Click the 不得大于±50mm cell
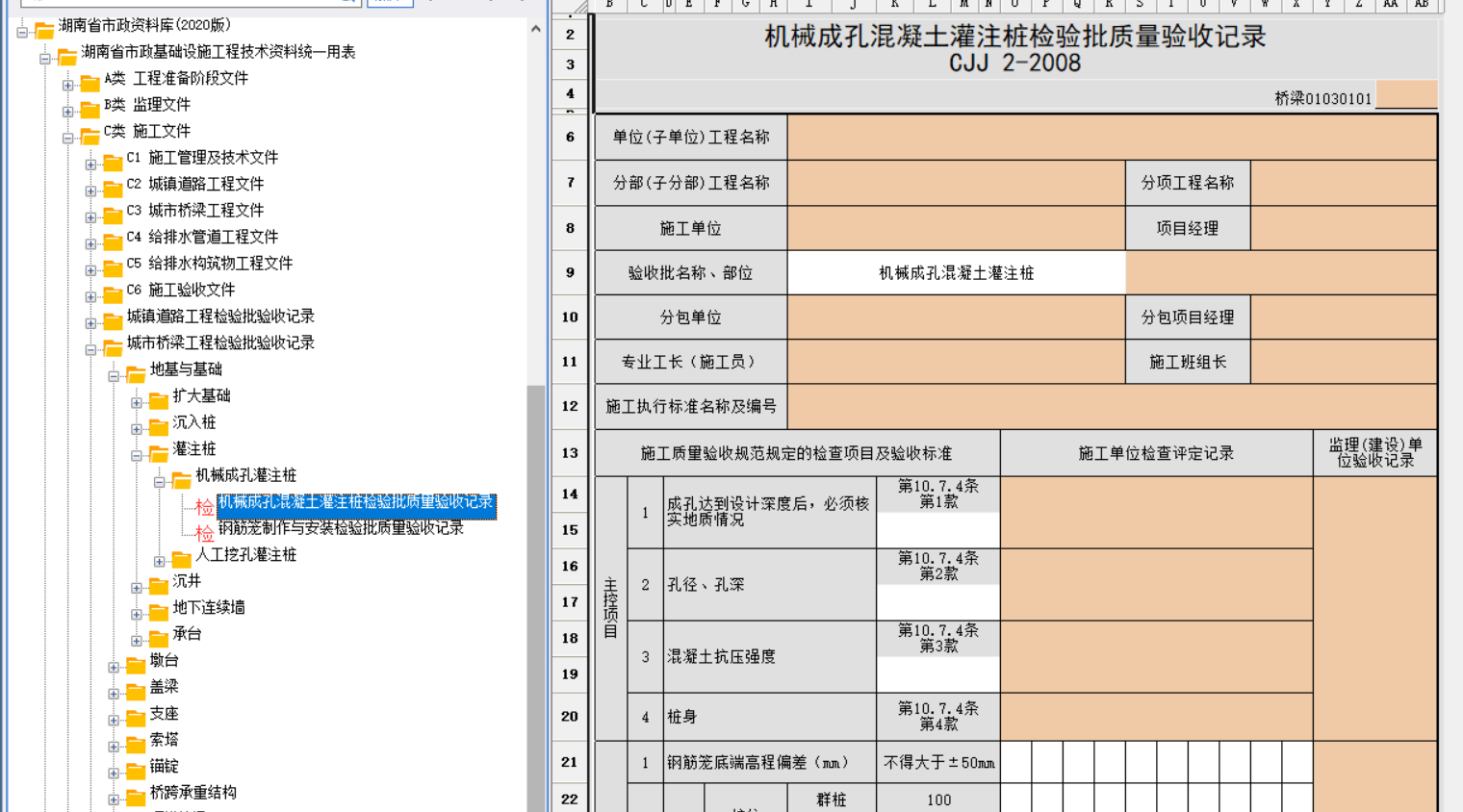 [x=938, y=762]
